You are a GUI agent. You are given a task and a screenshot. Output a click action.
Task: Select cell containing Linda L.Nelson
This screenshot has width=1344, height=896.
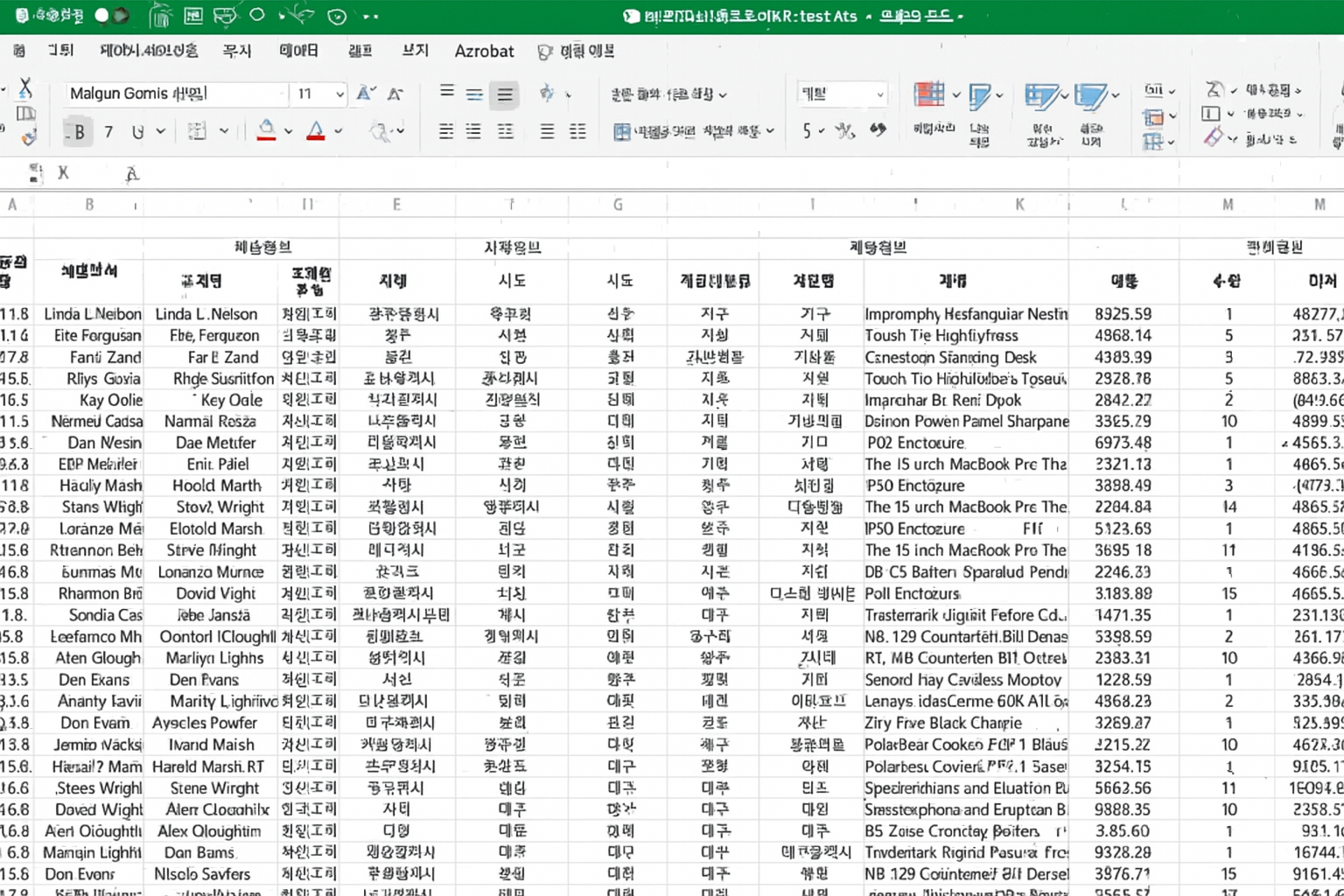coord(206,314)
